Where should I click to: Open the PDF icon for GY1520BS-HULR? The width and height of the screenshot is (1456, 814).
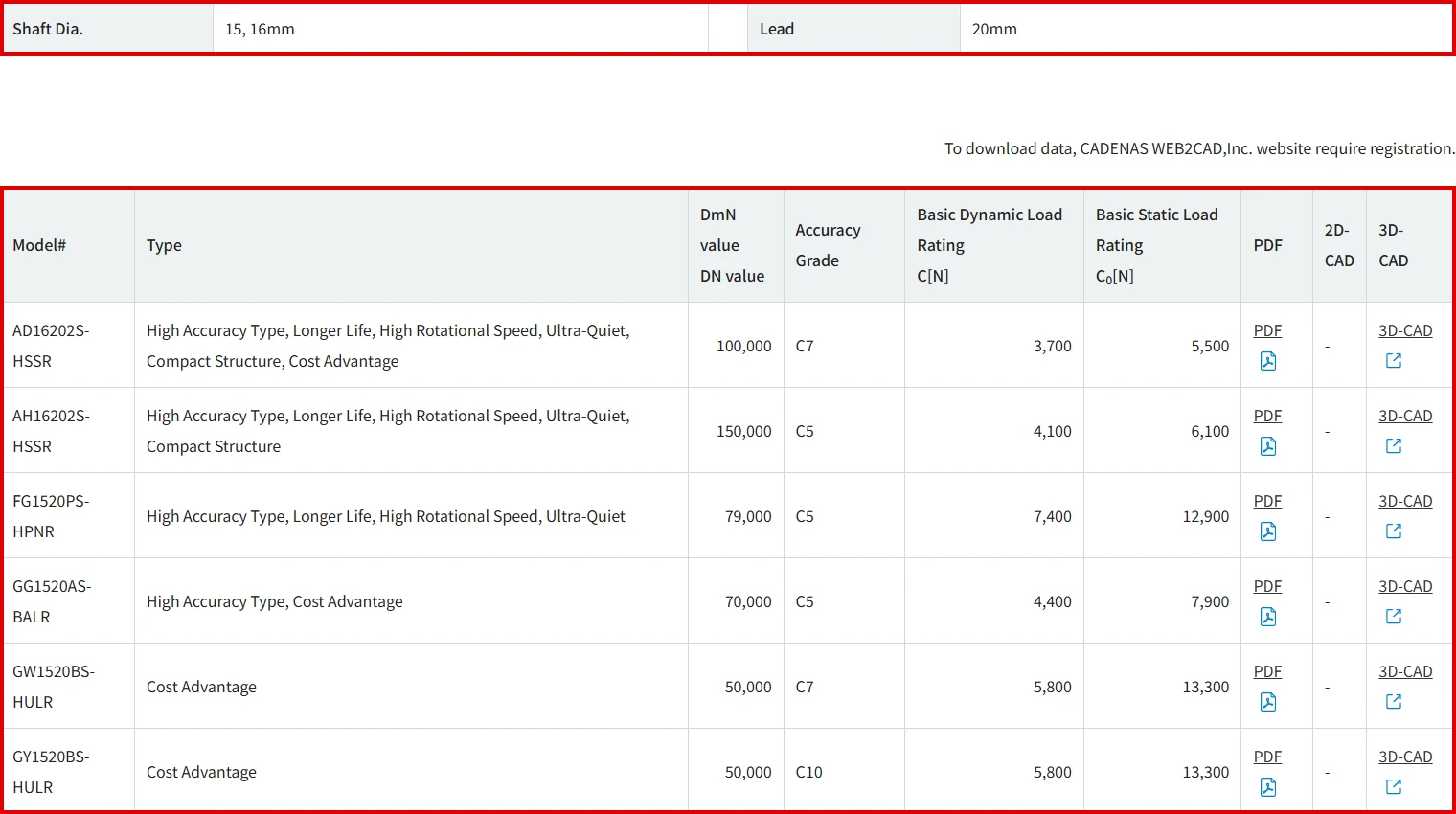pyautogui.click(x=1267, y=787)
